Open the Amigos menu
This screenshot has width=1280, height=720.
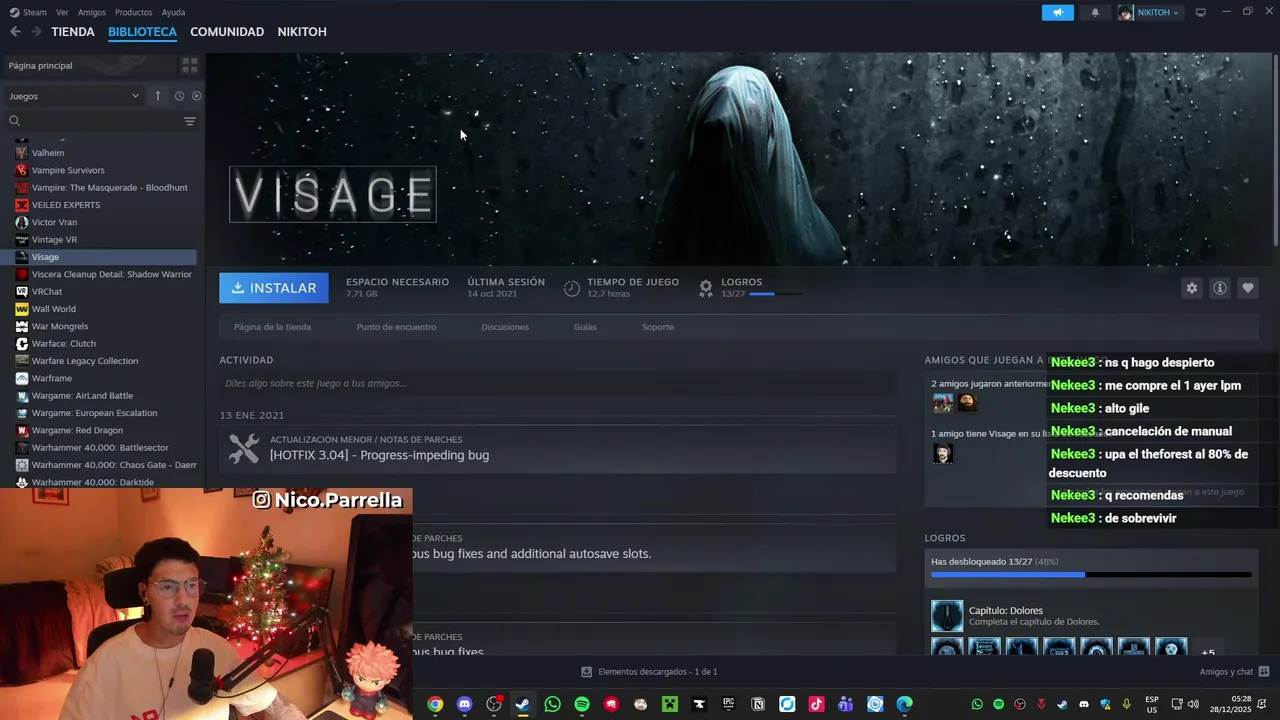coord(92,13)
